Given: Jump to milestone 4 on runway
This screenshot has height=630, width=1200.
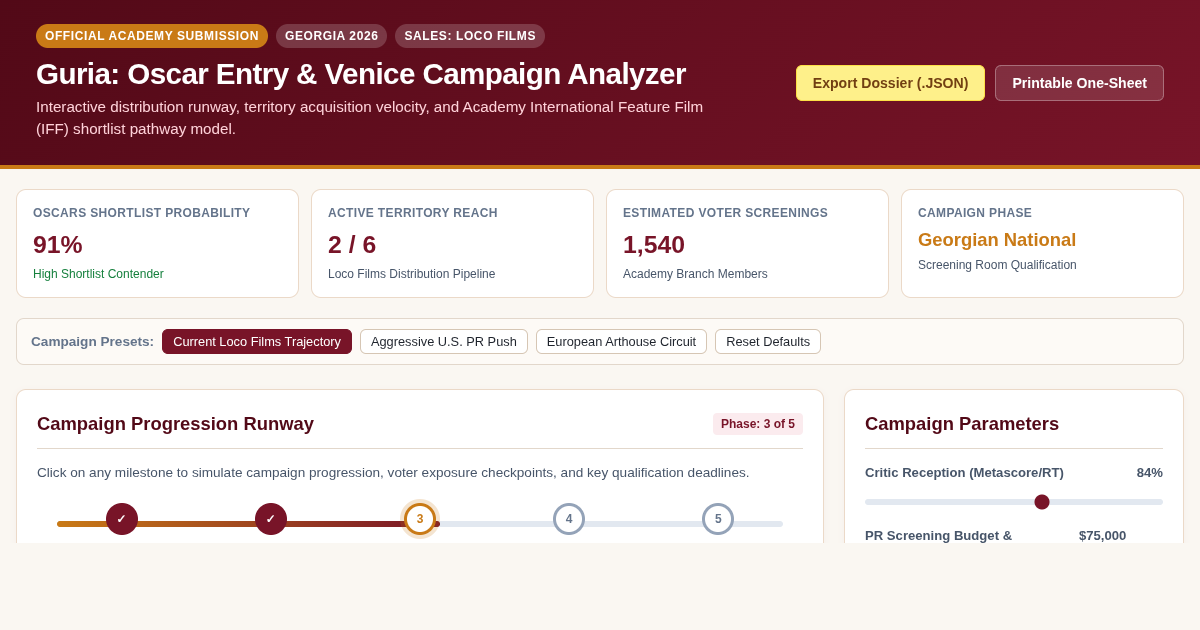Looking at the screenshot, I should pyautogui.click(x=569, y=519).
